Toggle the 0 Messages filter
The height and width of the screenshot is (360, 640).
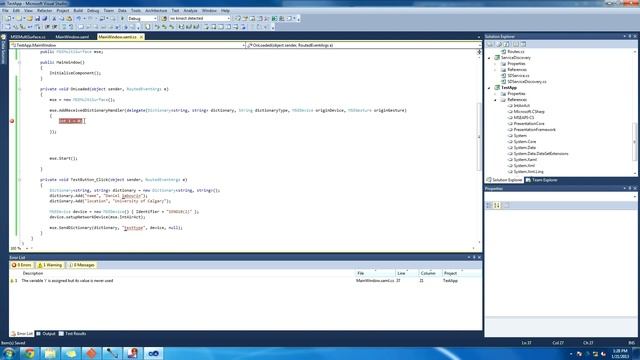tap(82, 265)
